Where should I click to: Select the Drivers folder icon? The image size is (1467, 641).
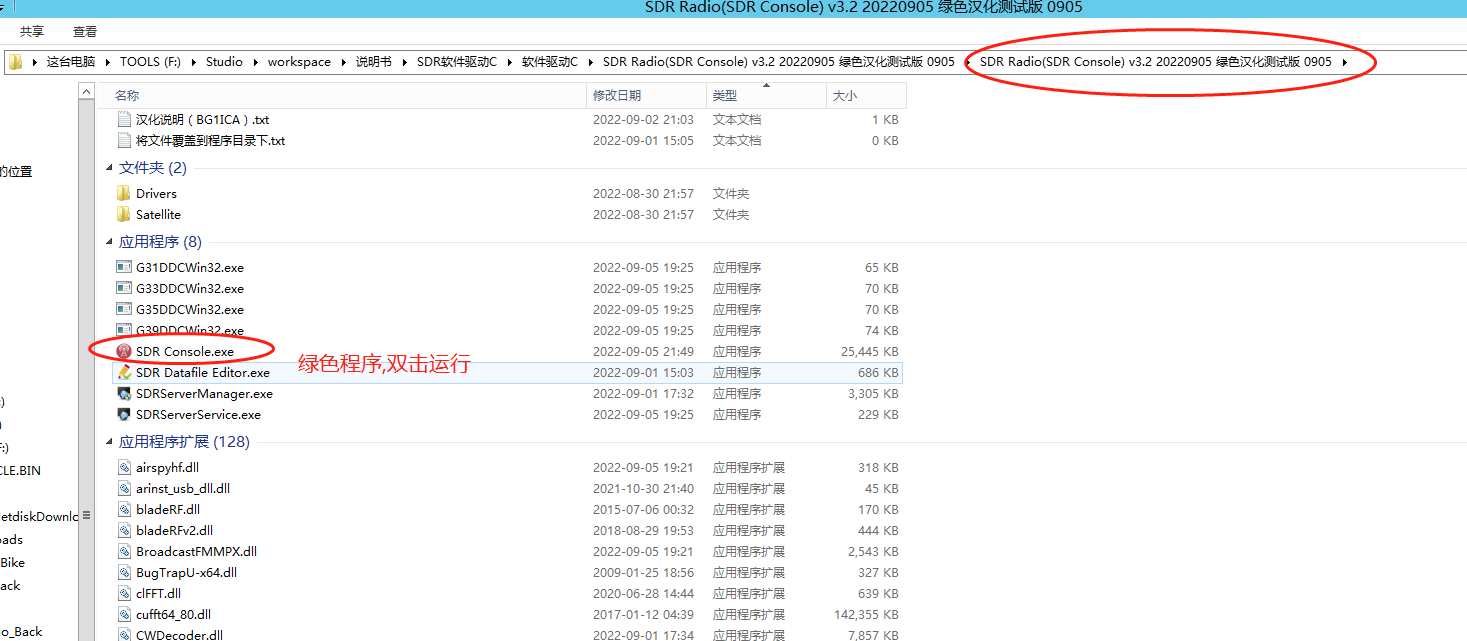(x=124, y=193)
